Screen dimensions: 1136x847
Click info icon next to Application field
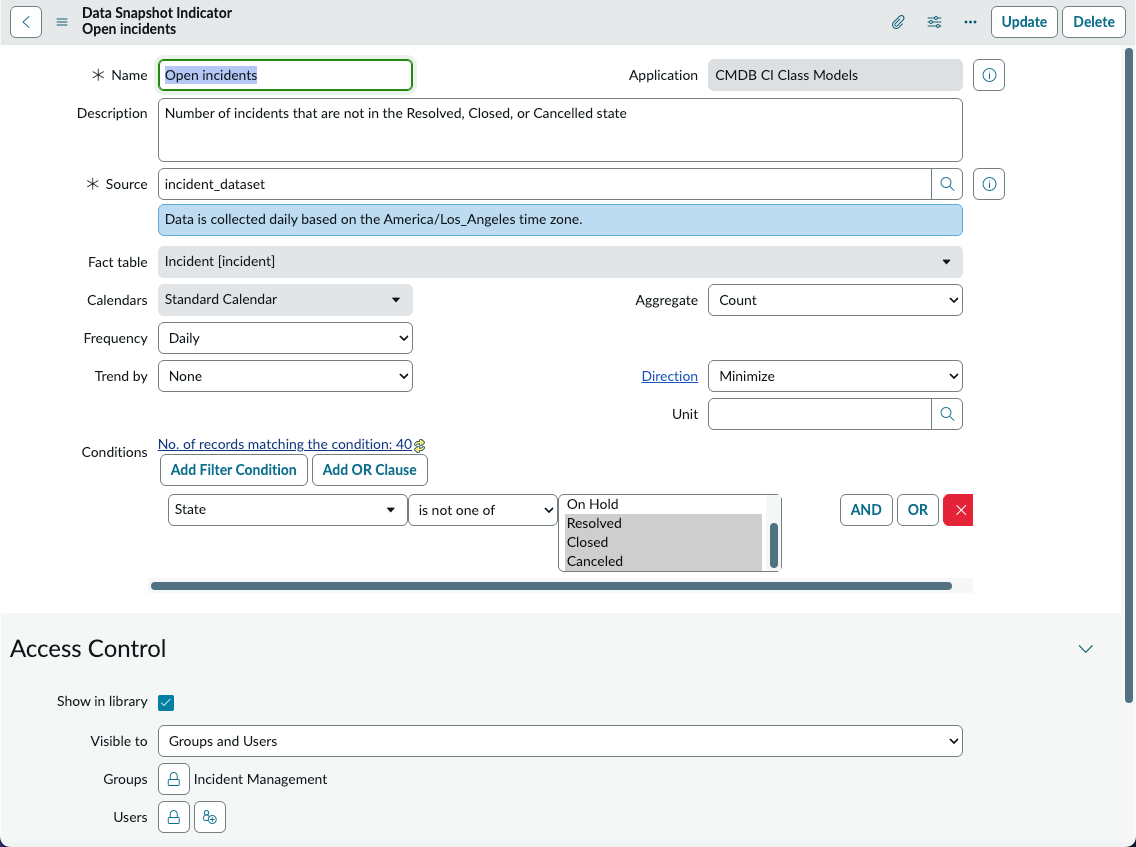989,75
